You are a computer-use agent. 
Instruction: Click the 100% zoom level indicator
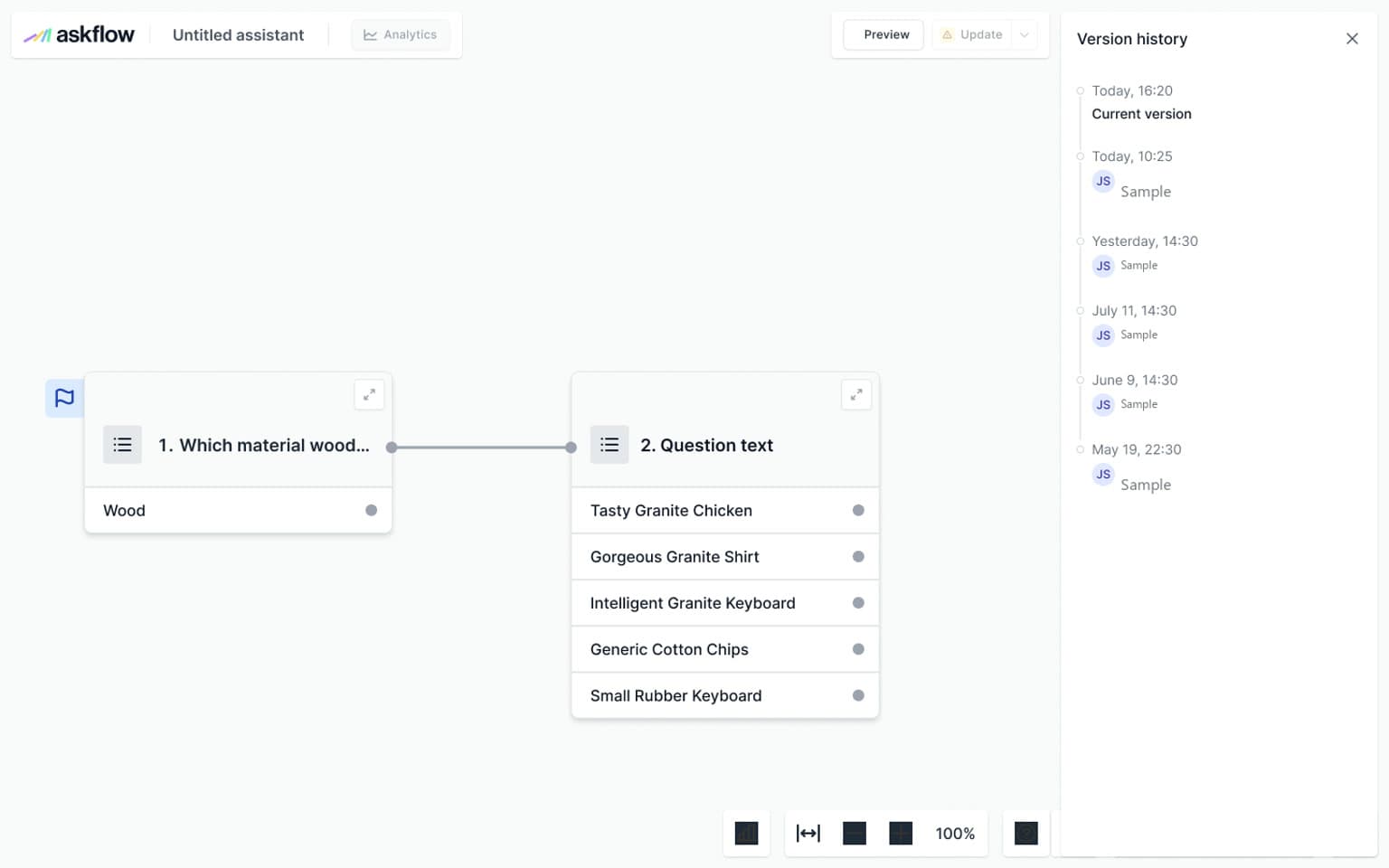(955, 834)
